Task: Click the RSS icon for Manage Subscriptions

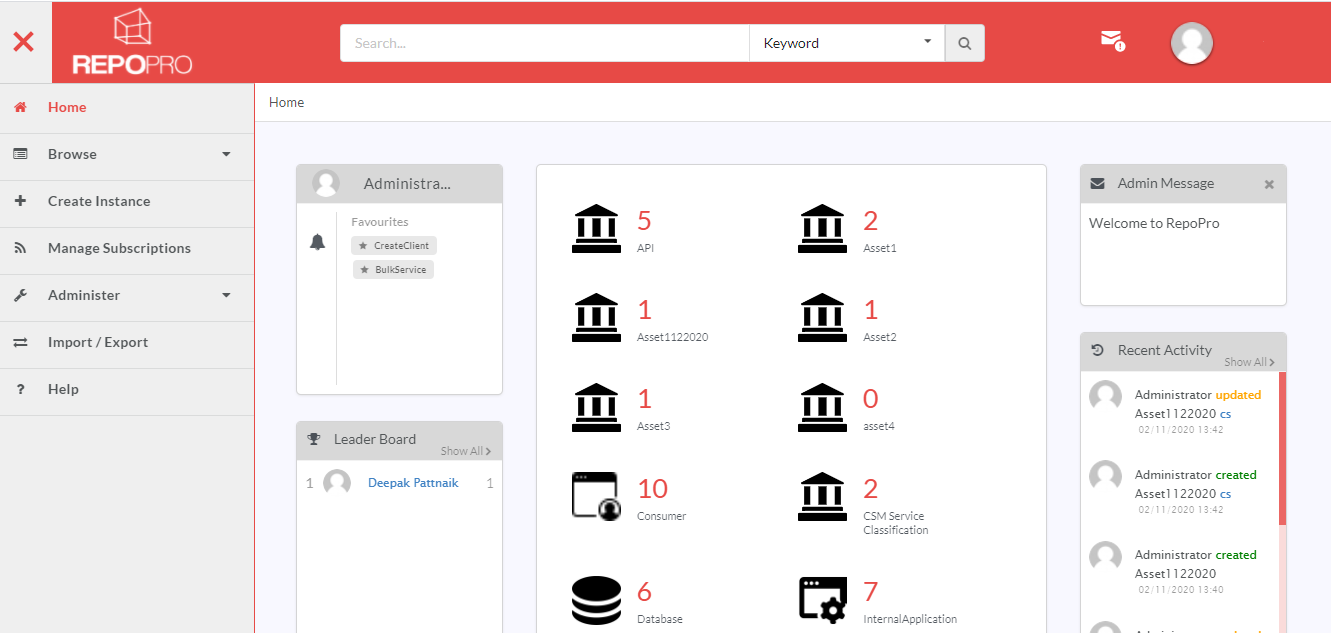Action: click(20, 248)
